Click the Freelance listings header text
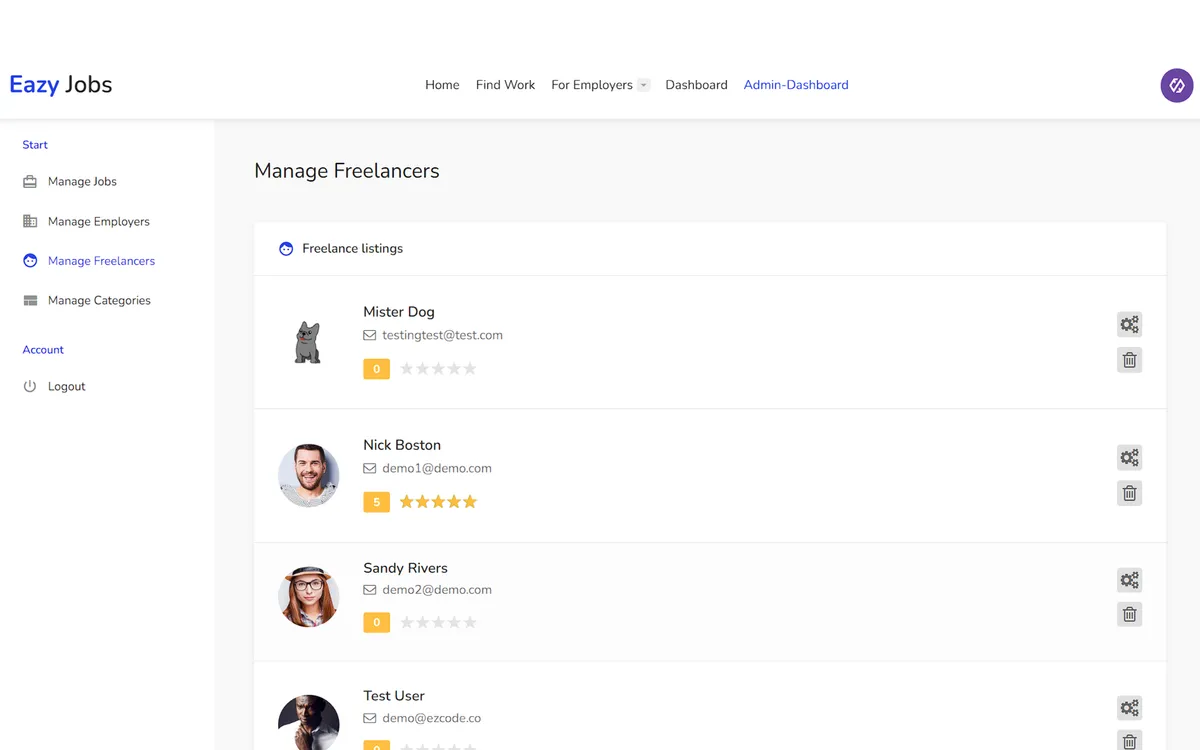This screenshot has width=1200, height=750. tap(352, 249)
